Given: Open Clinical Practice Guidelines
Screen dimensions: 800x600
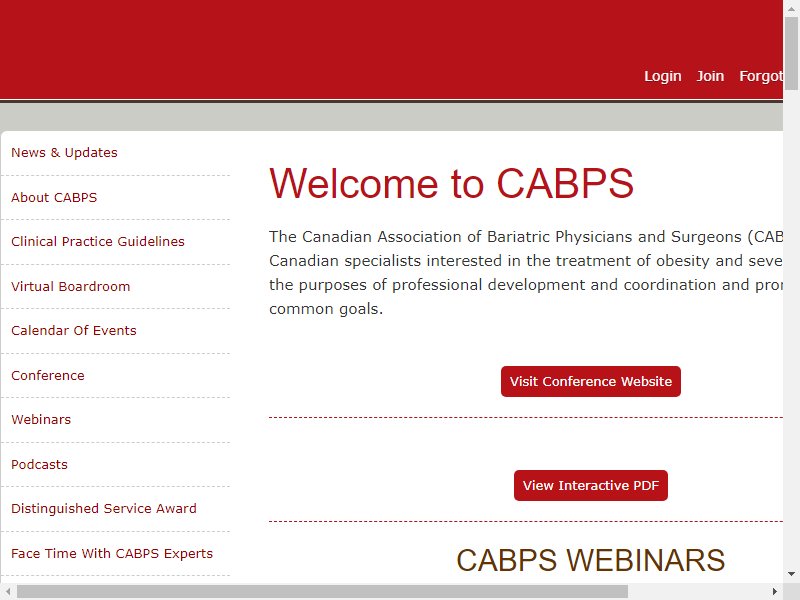Looking at the screenshot, I should point(98,241).
